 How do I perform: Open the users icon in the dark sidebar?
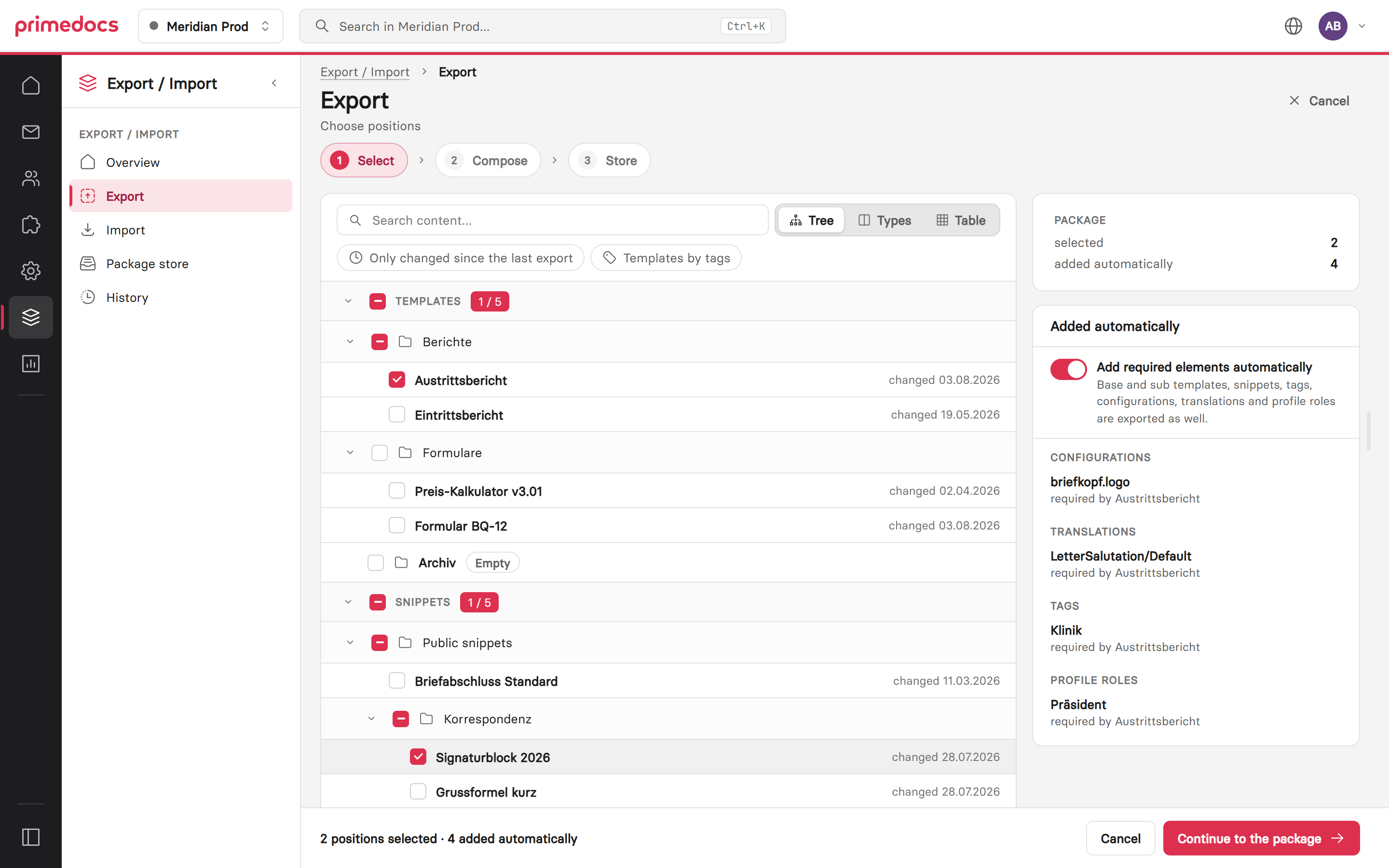30,178
